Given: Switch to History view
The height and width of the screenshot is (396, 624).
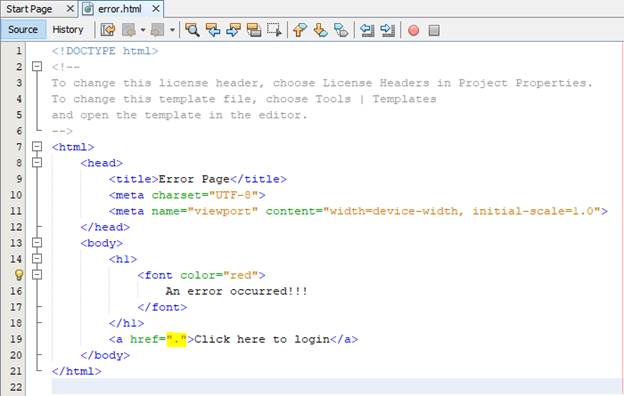Looking at the screenshot, I should pyautogui.click(x=68, y=30).
